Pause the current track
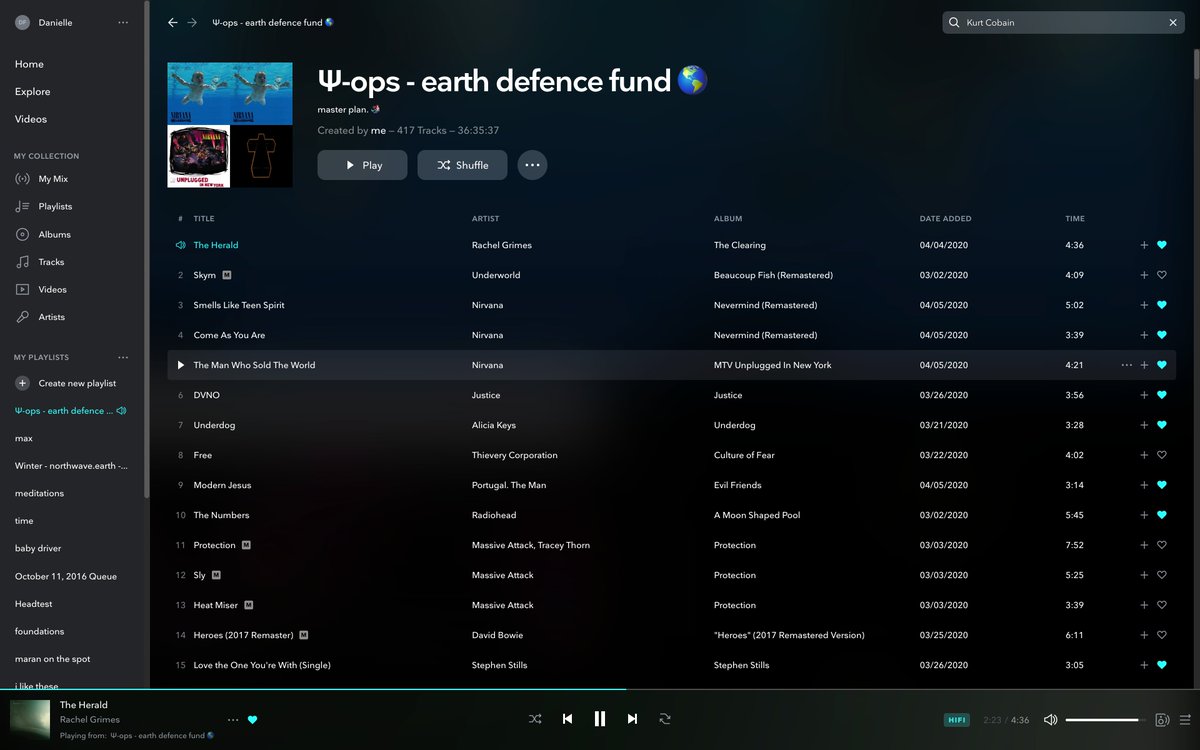1200x750 pixels. (600, 719)
